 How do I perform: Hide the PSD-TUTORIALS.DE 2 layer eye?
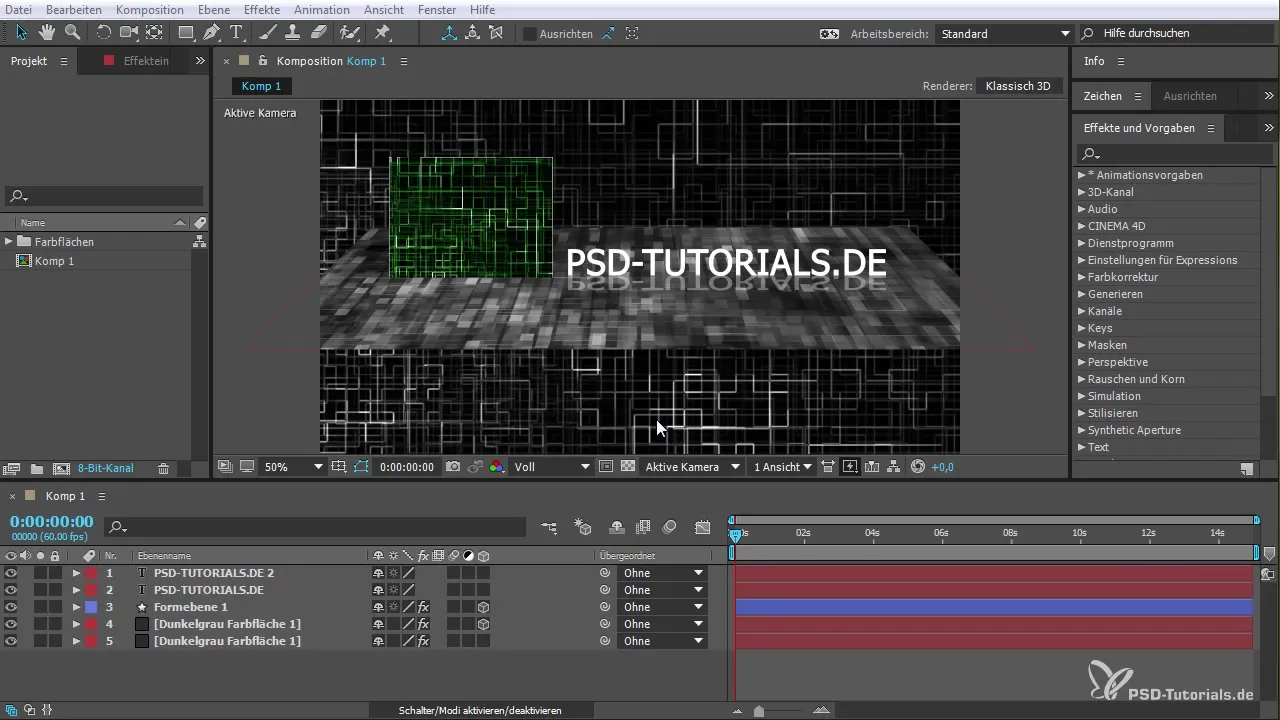(x=11, y=574)
